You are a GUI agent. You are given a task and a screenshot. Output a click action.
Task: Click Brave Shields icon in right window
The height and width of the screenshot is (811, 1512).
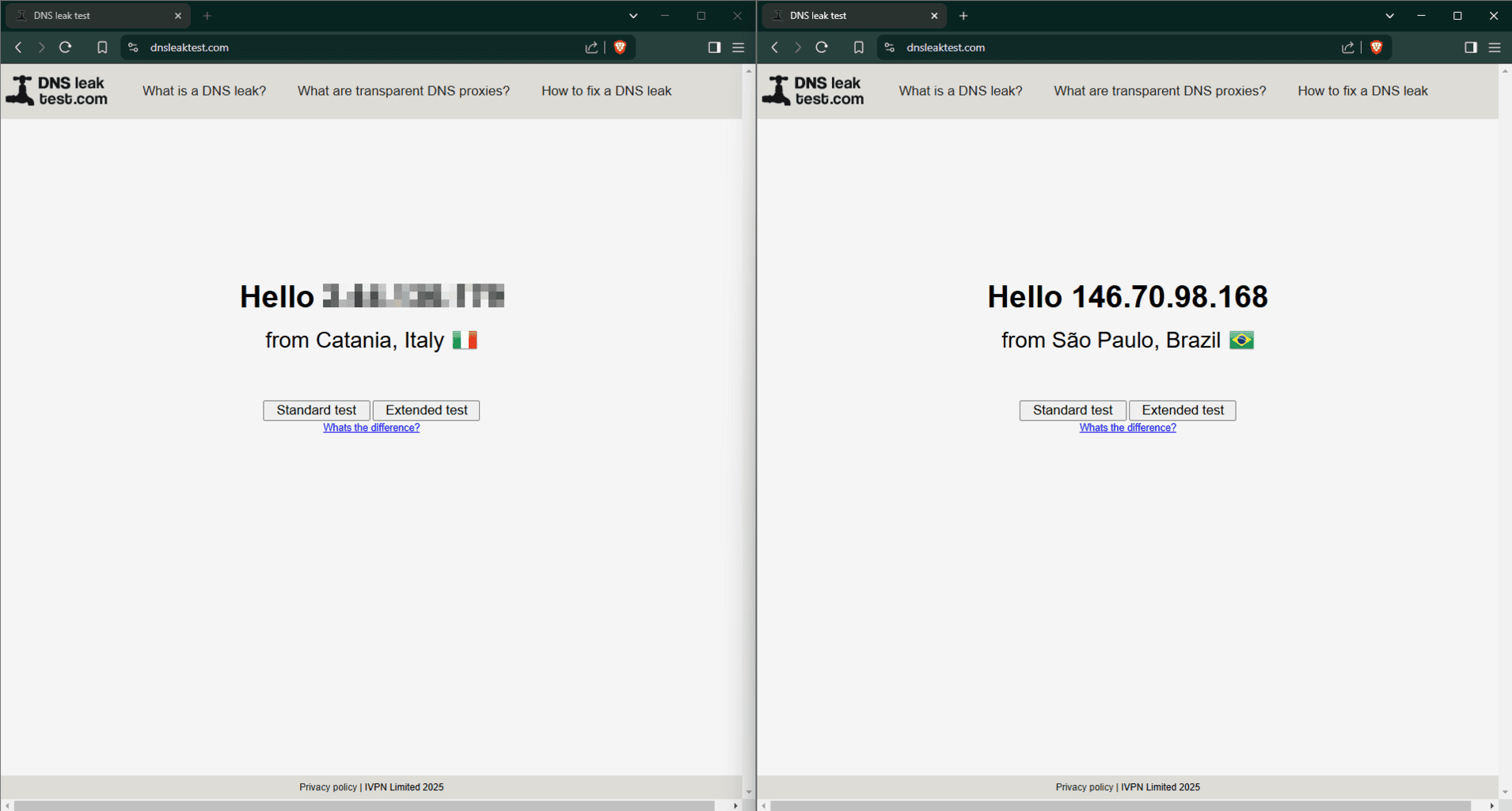1376,48
